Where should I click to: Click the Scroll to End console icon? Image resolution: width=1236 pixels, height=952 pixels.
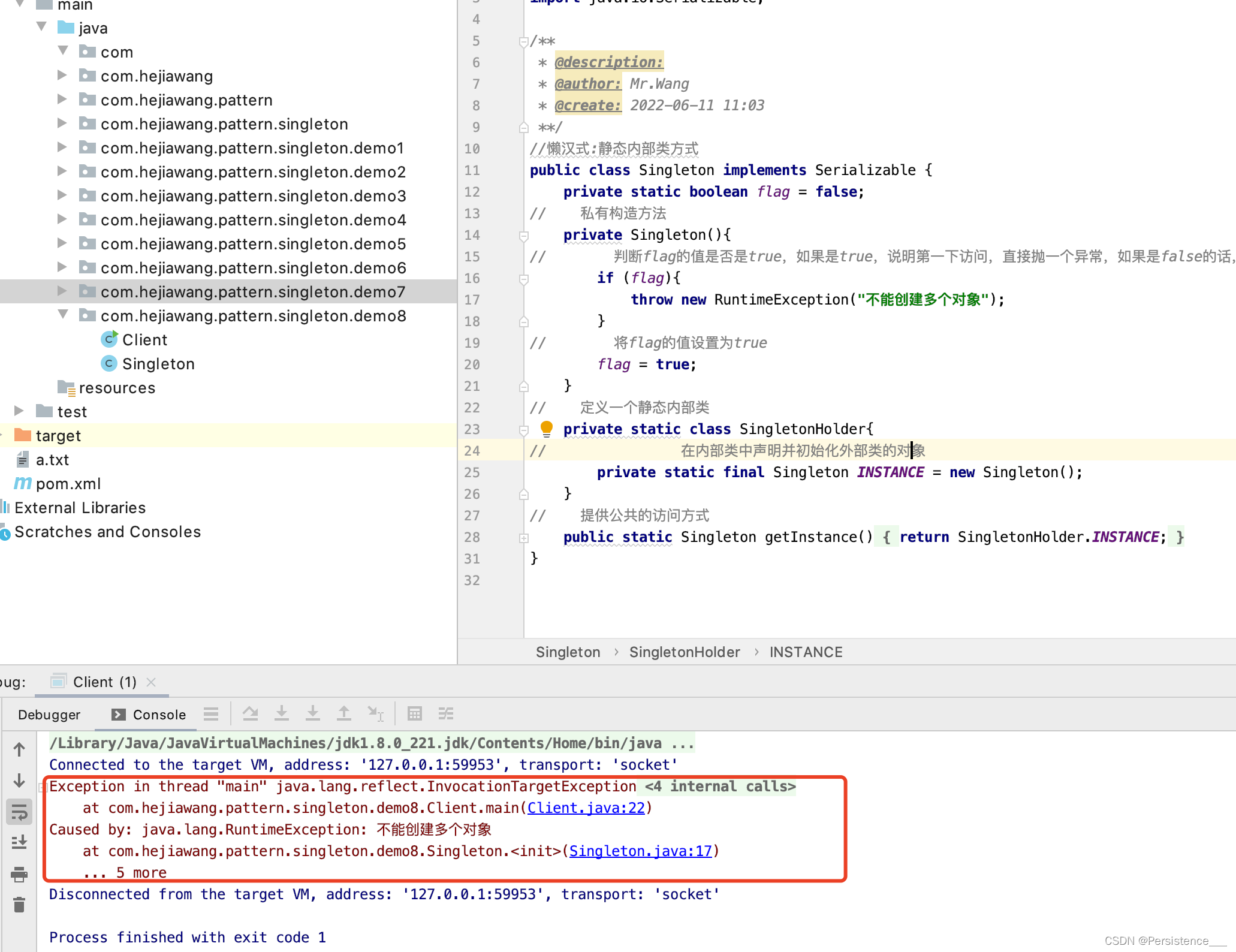[x=19, y=843]
